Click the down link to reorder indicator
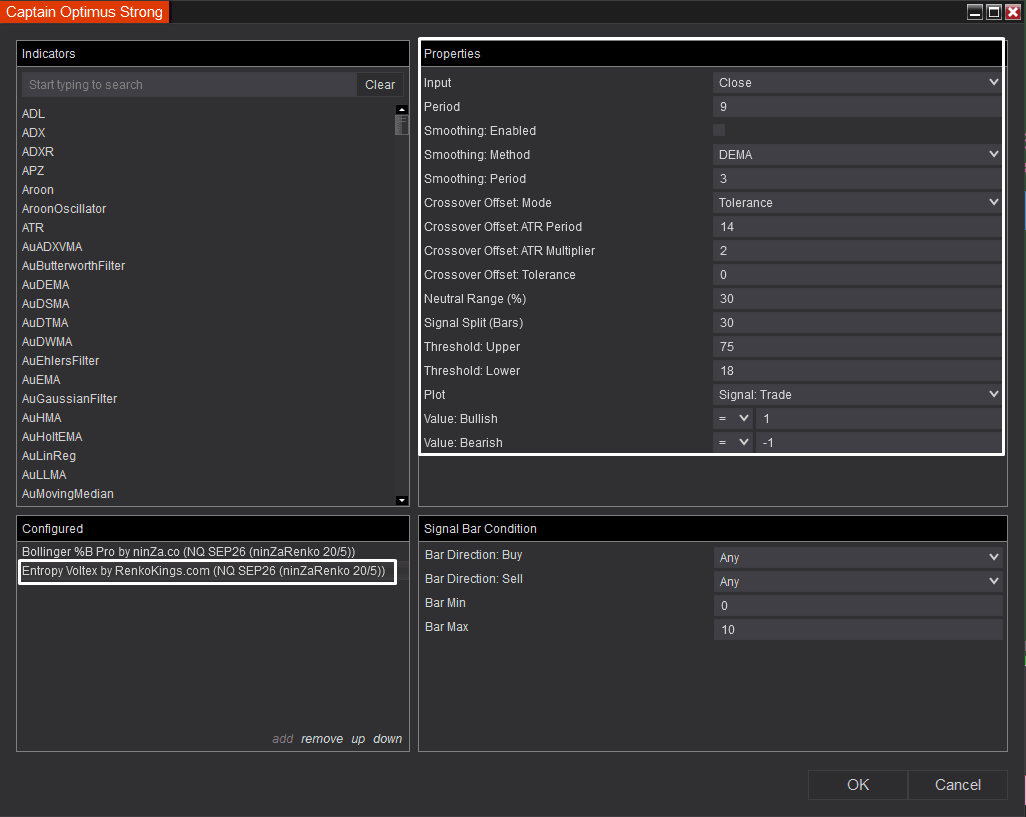1026x817 pixels. click(x=387, y=739)
